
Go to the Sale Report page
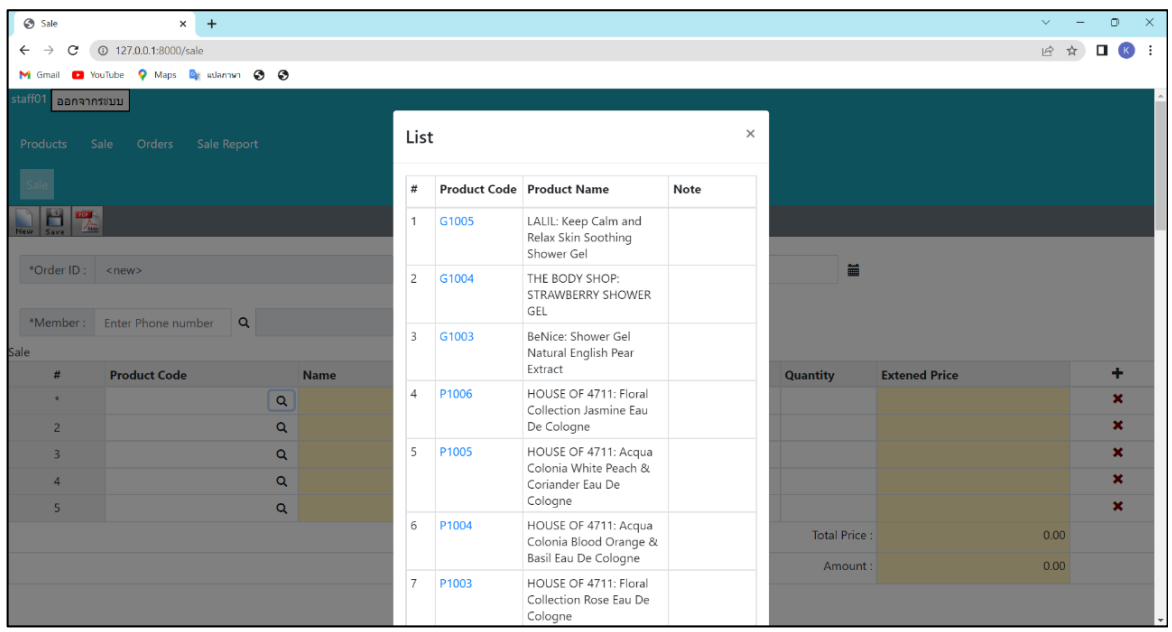(x=227, y=144)
